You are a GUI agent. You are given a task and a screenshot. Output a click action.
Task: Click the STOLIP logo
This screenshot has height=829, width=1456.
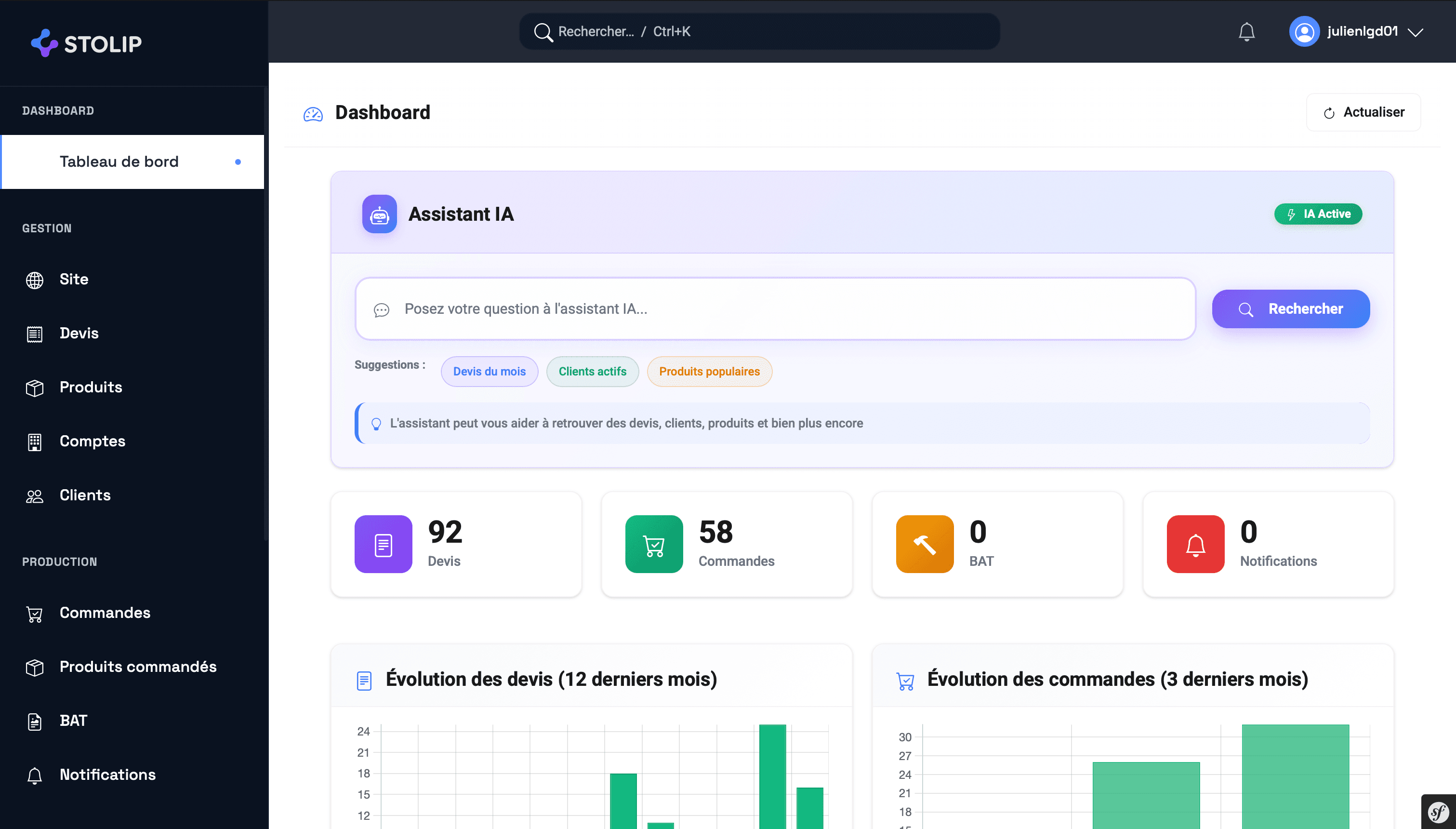pyautogui.click(x=85, y=43)
